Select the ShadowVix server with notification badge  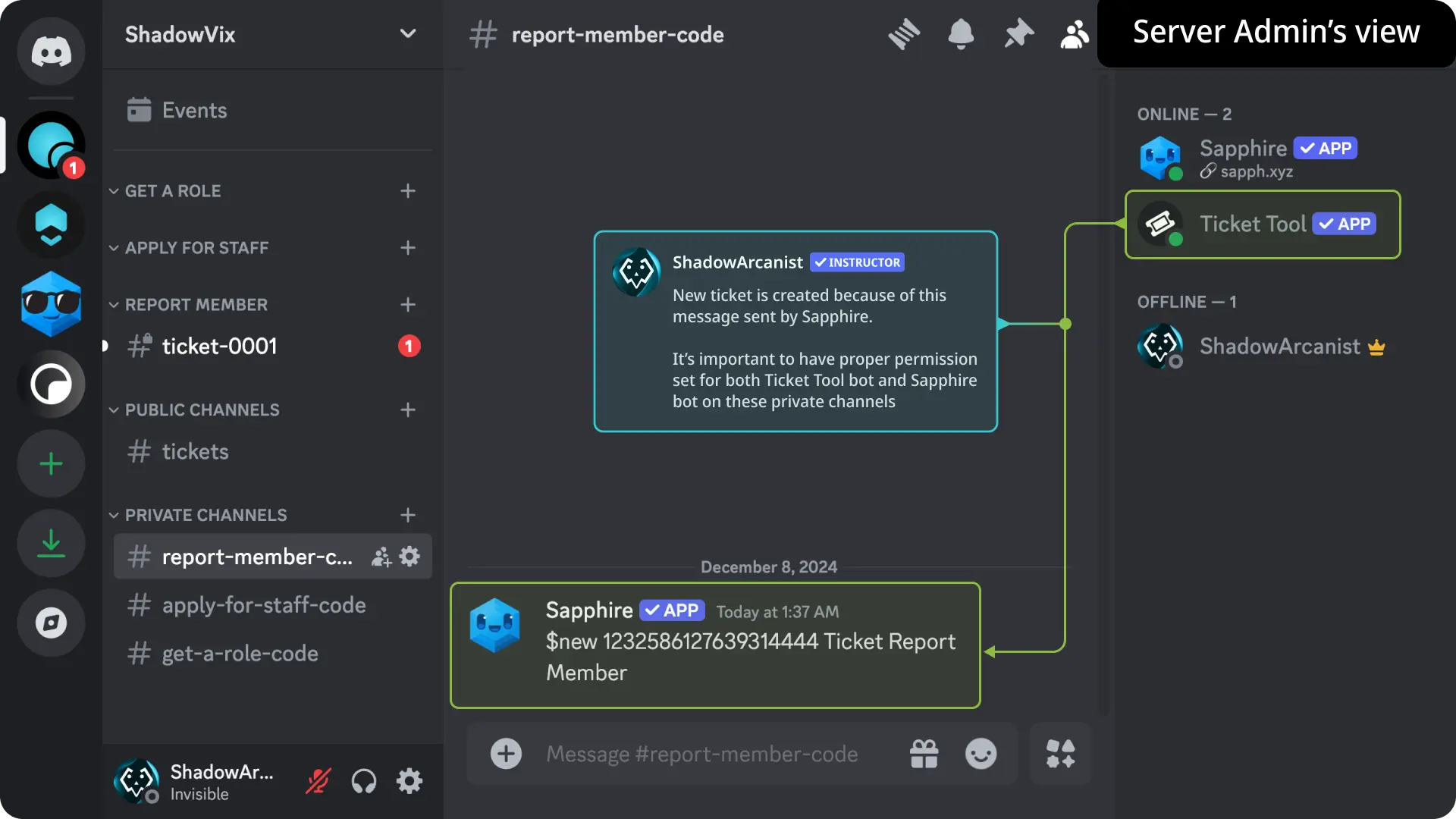pos(51,146)
